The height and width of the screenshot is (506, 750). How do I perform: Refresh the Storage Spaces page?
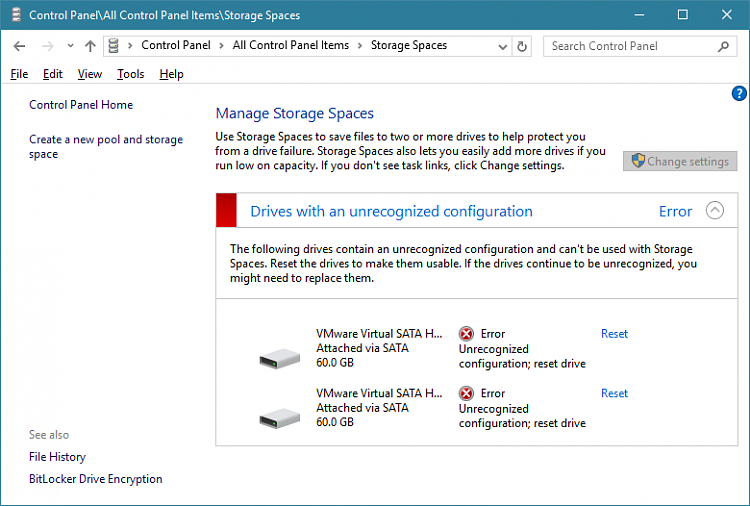pyautogui.click(x=522, y=46)
